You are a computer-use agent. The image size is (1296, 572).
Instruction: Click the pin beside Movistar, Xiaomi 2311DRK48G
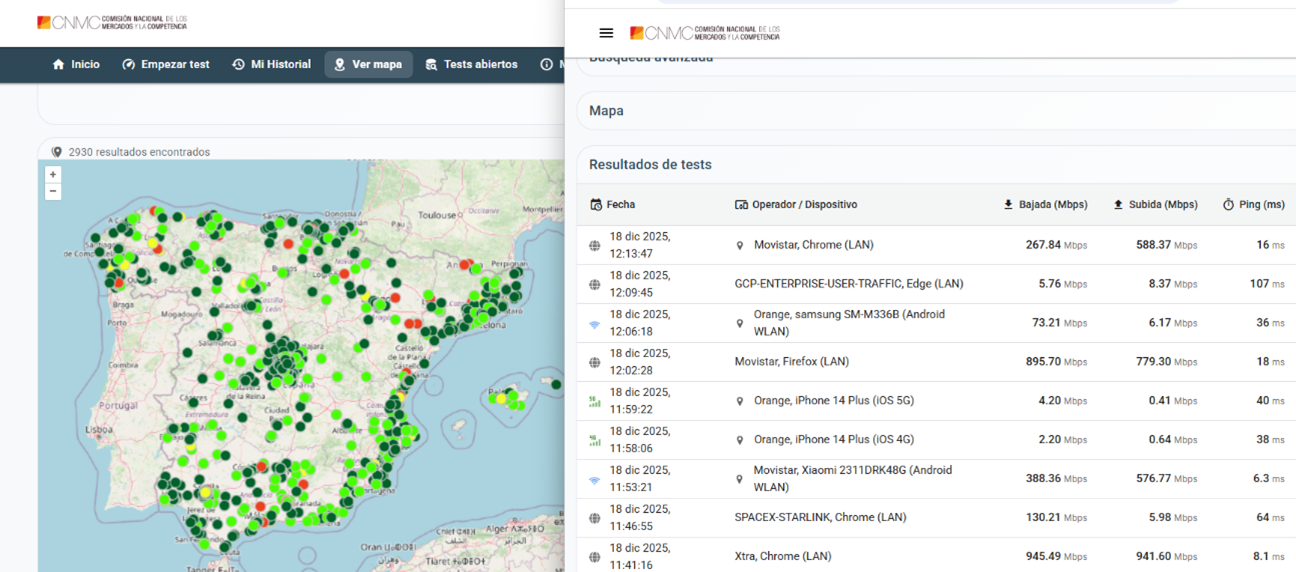(740, 479)
